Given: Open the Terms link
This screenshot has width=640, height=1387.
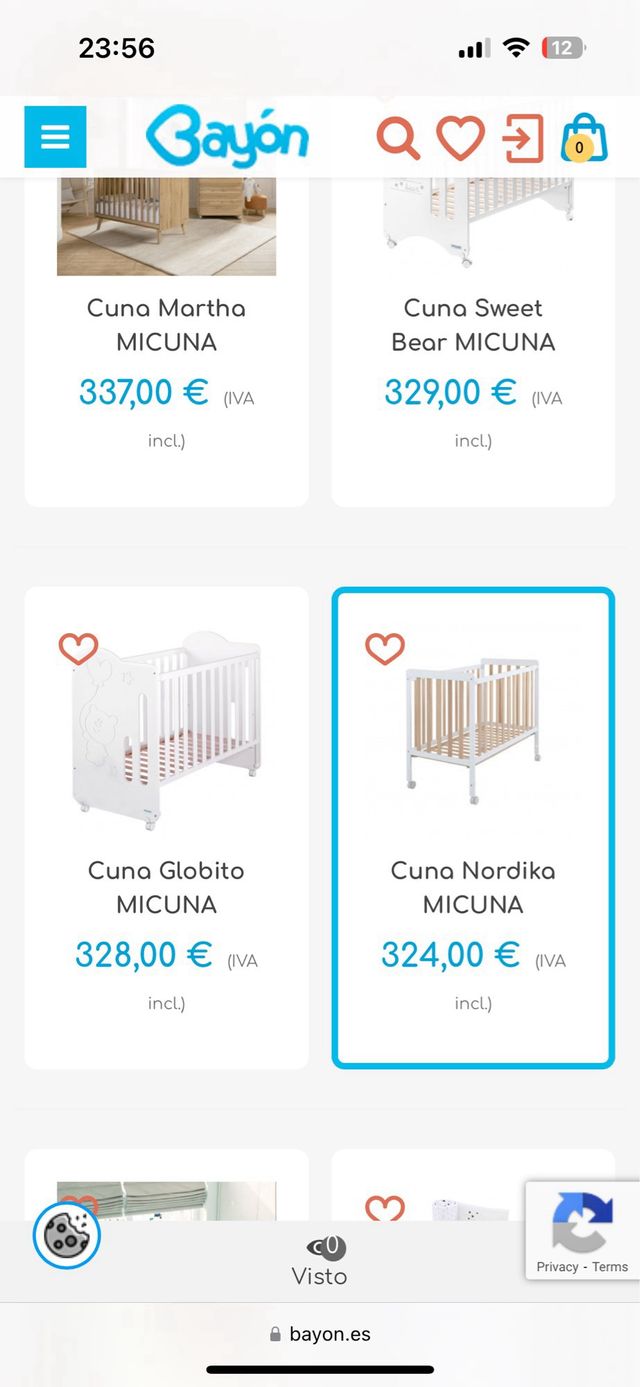Looking at the screenshot, I should coord(610,1266).
